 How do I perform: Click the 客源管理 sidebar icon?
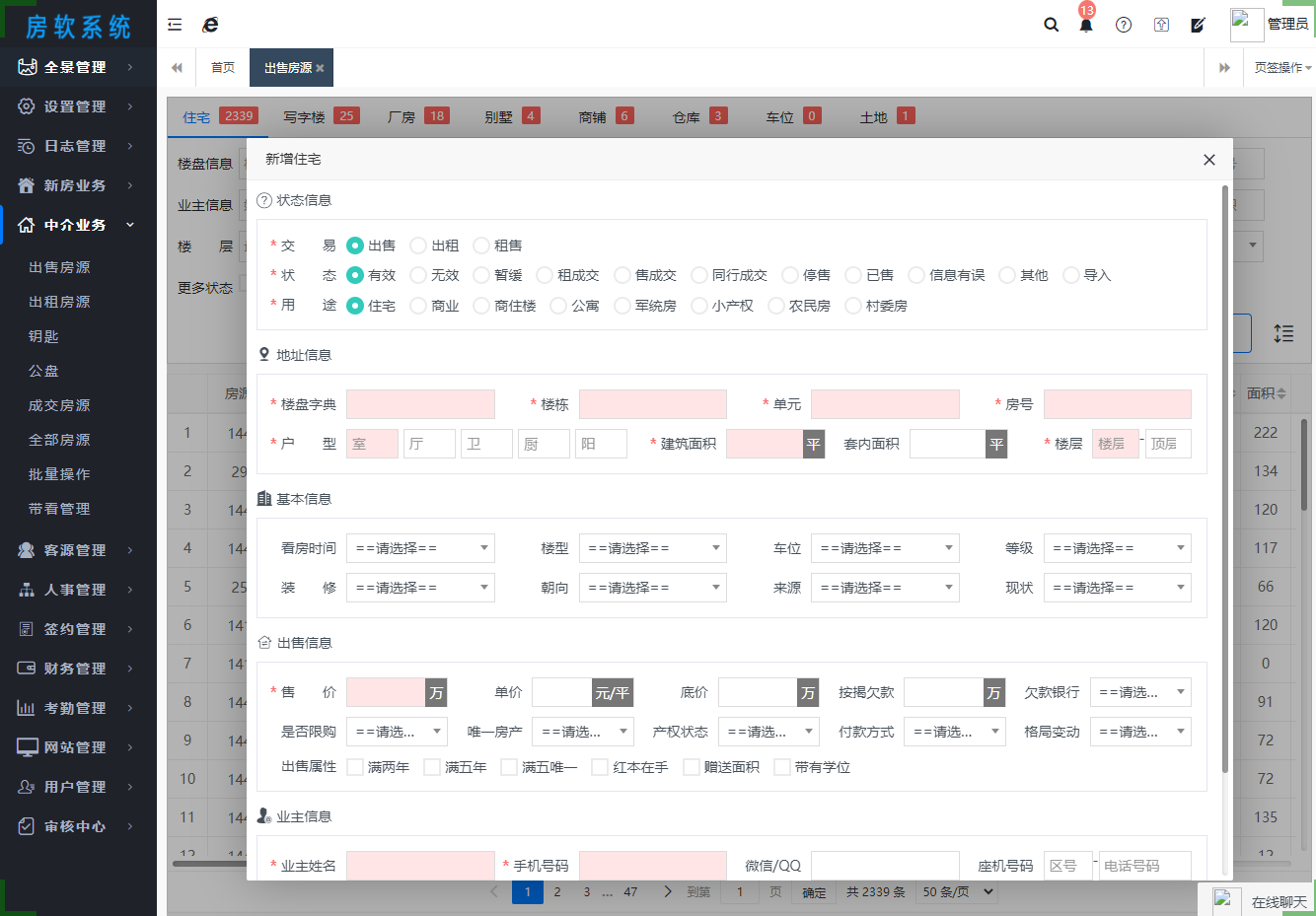tap(27, 550)
